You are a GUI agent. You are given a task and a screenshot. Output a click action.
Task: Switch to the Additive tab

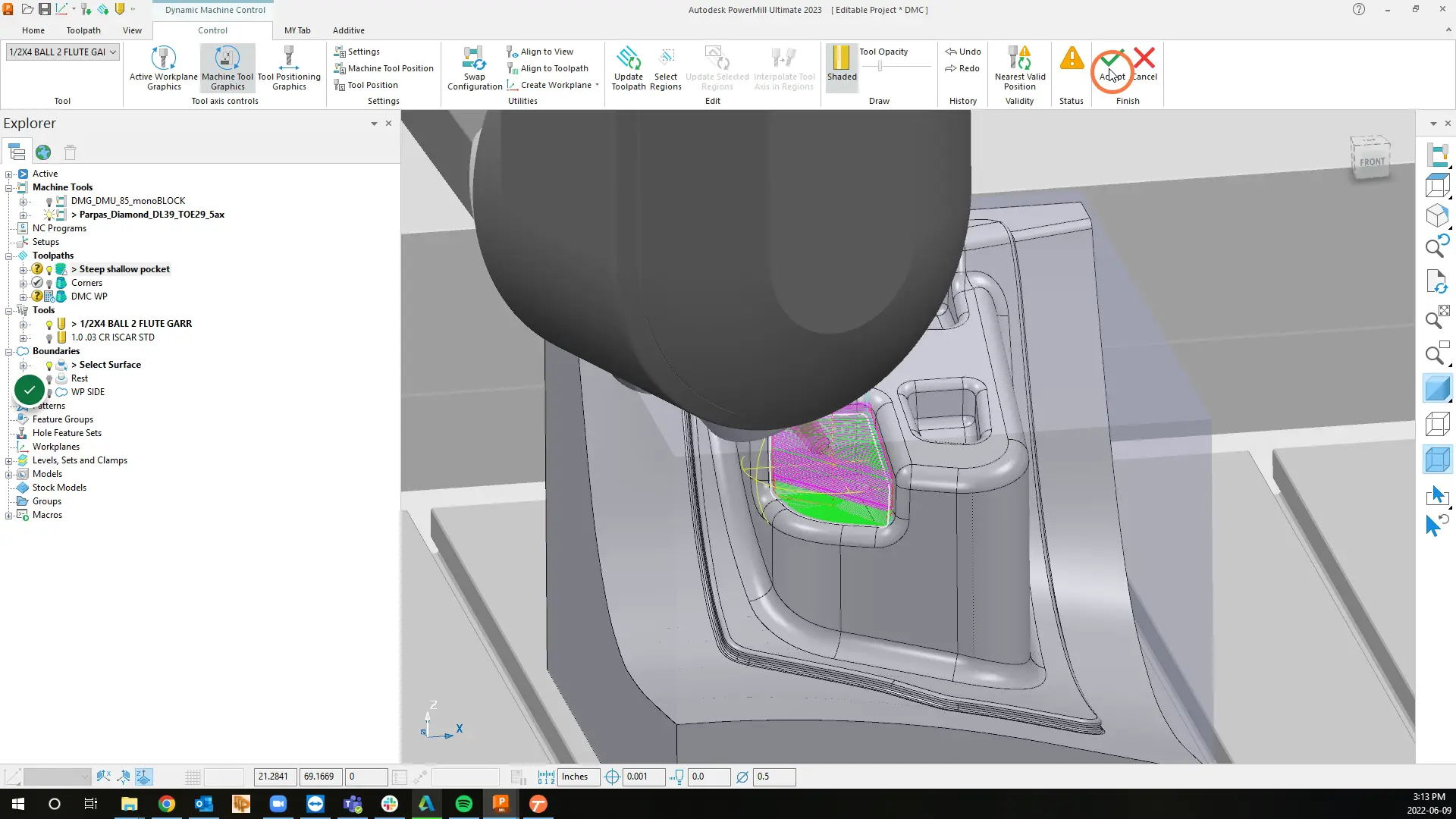[349, 30]
